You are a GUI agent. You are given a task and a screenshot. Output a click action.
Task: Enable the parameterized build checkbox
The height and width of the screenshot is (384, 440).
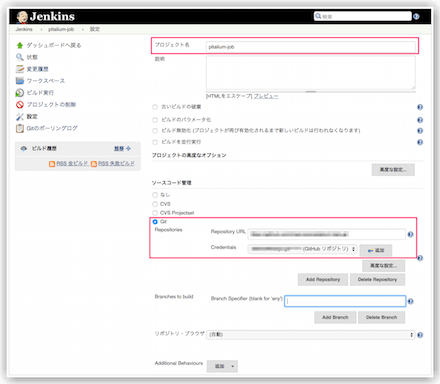point(155,120)
